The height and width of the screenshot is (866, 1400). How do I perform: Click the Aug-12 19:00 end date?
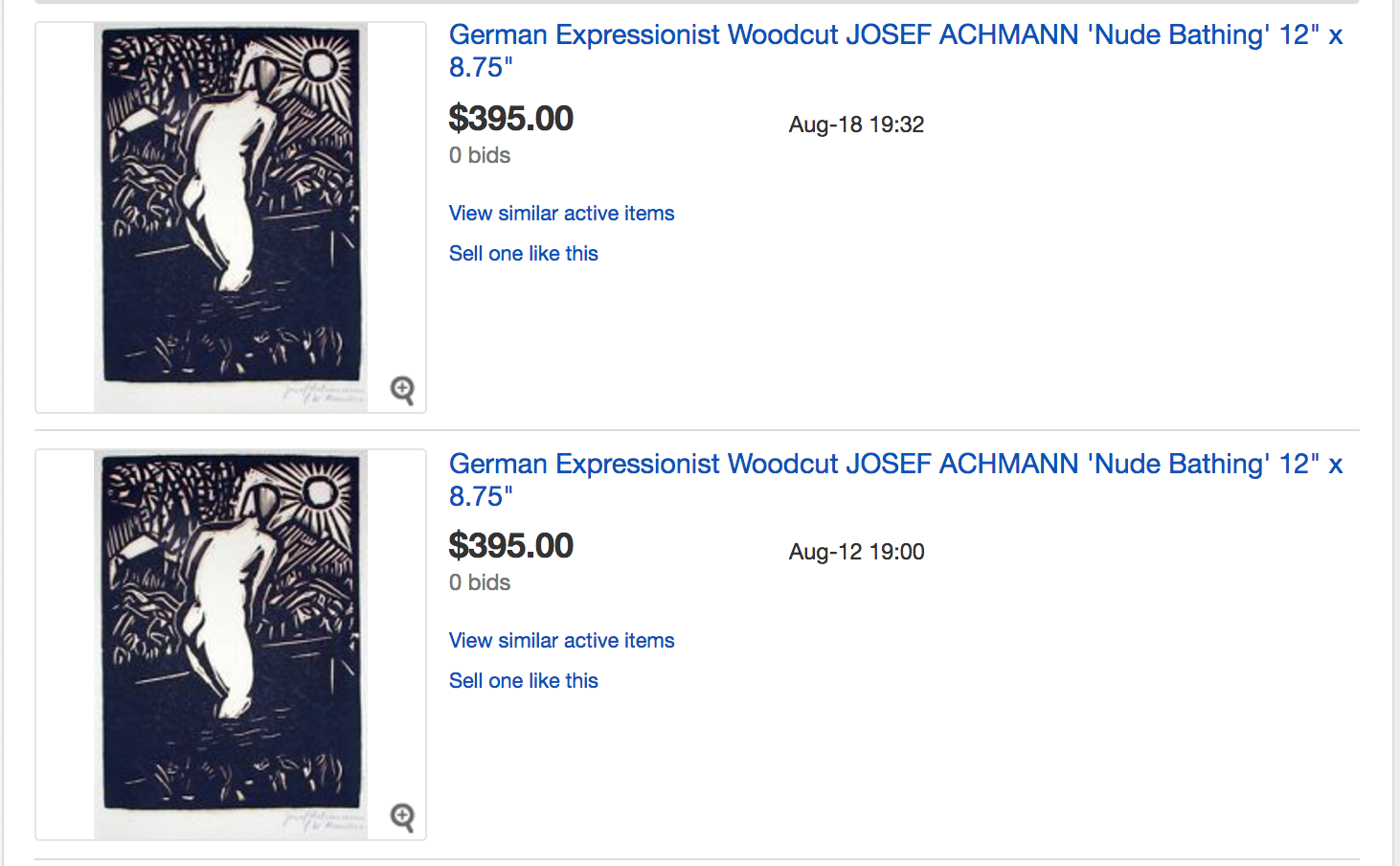tap(856, 552)
